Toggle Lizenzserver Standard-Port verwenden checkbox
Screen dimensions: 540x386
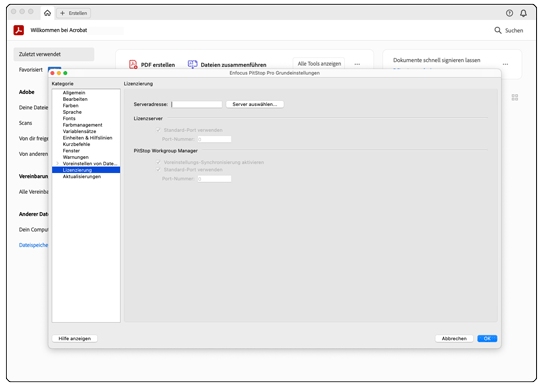click(158, 130)
